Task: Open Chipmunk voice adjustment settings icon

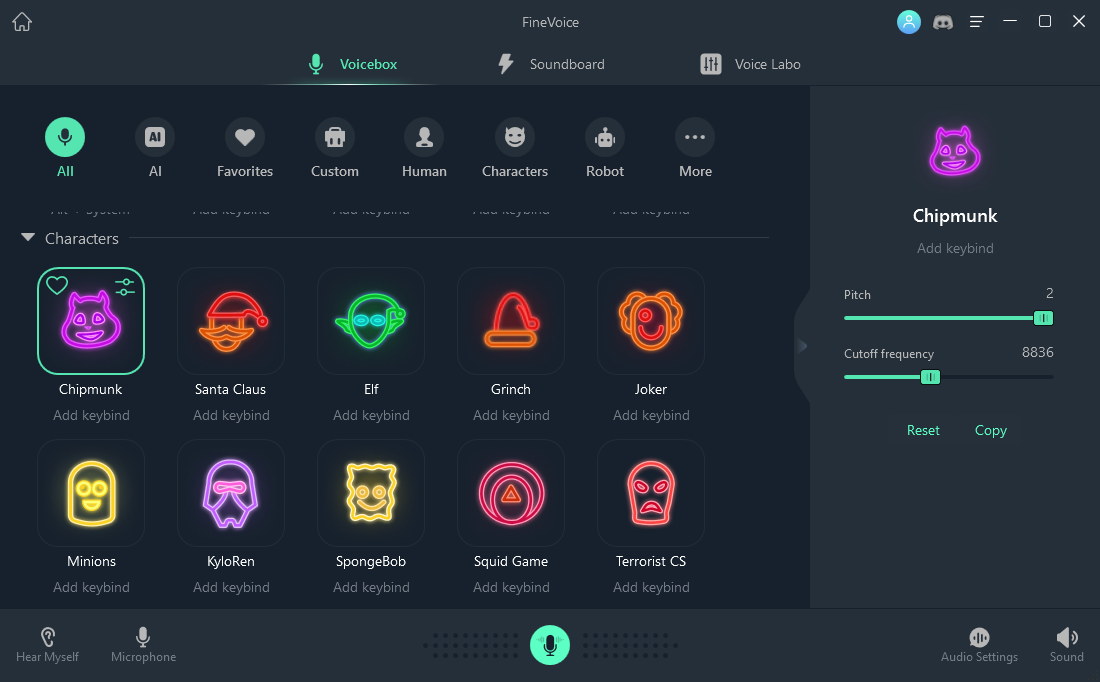Action: coord(125,286)
